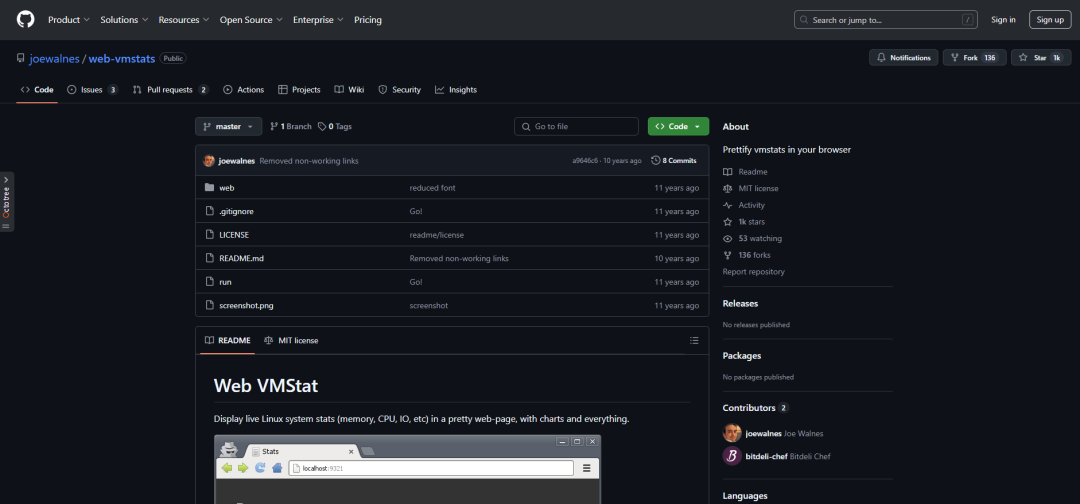Switch to the Pull requests tab
The width and height of the screenshot is (1080, 504).
pyautogui.click(x=170, y=90)
